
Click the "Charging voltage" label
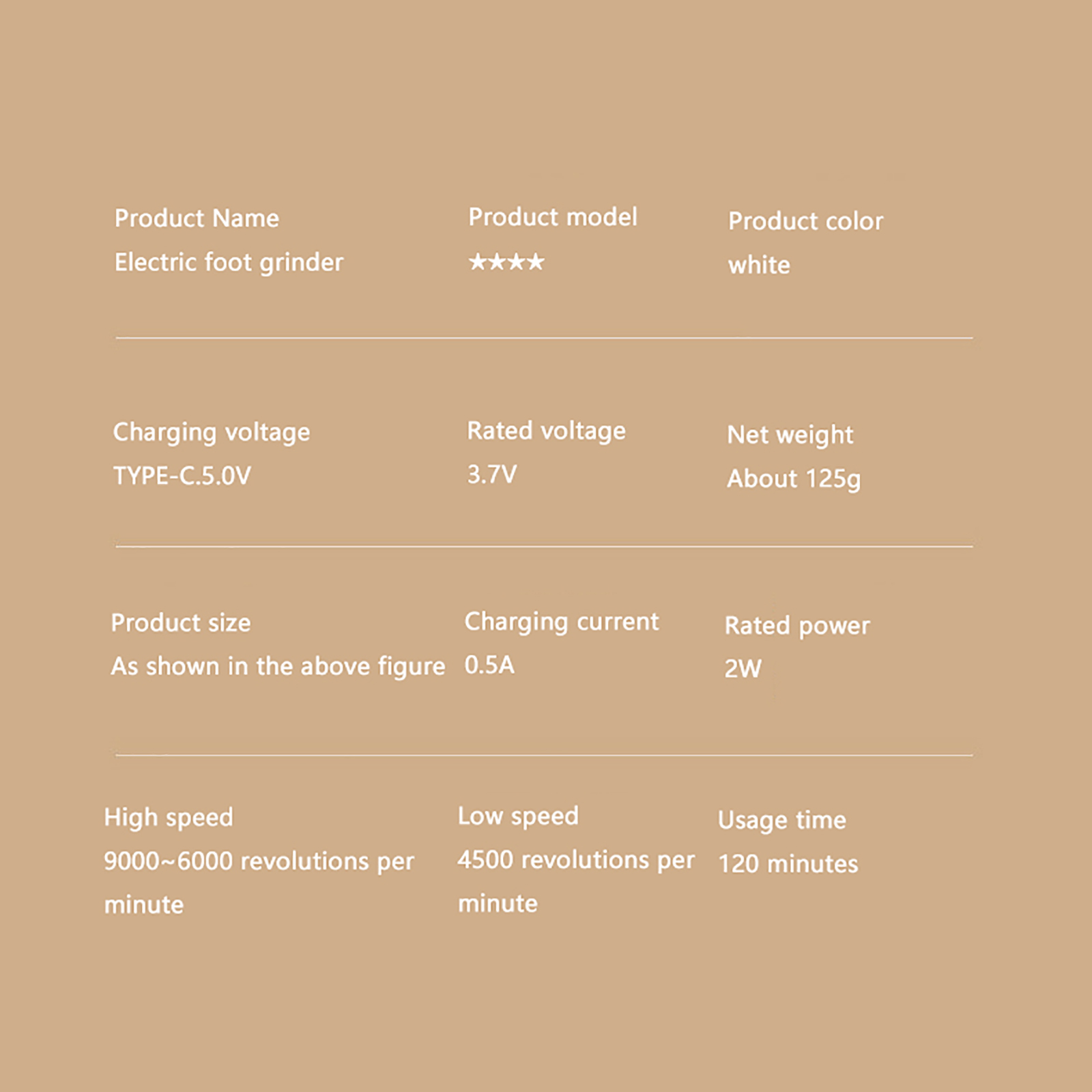click(212, 432)
